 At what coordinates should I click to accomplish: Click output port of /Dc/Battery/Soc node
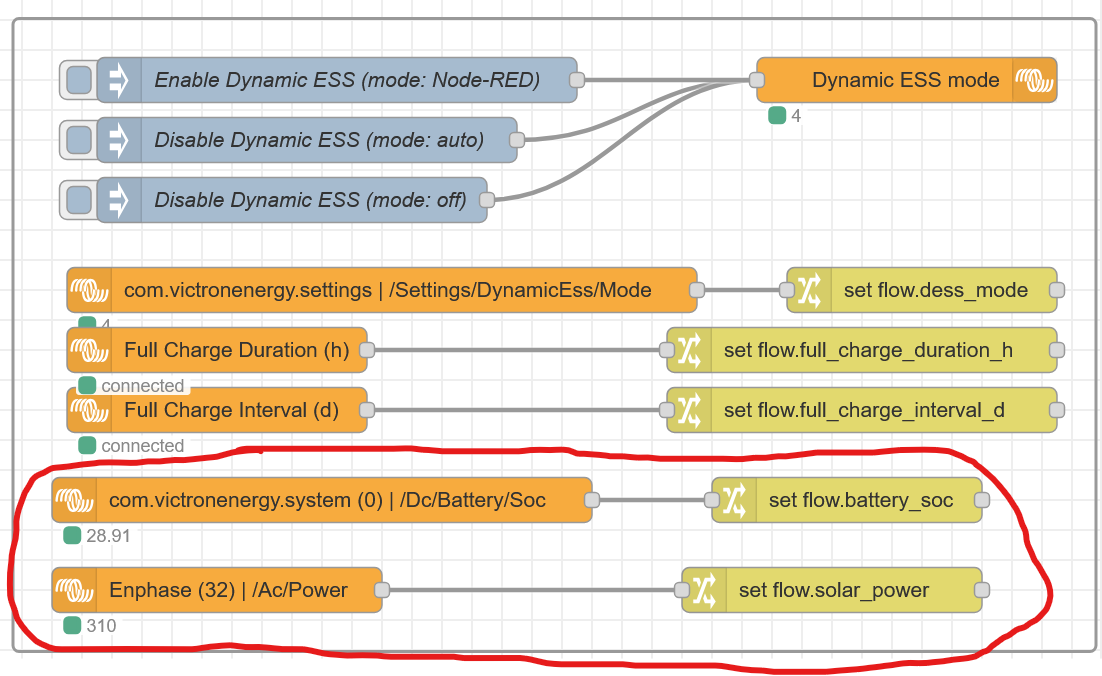(592, 500)
